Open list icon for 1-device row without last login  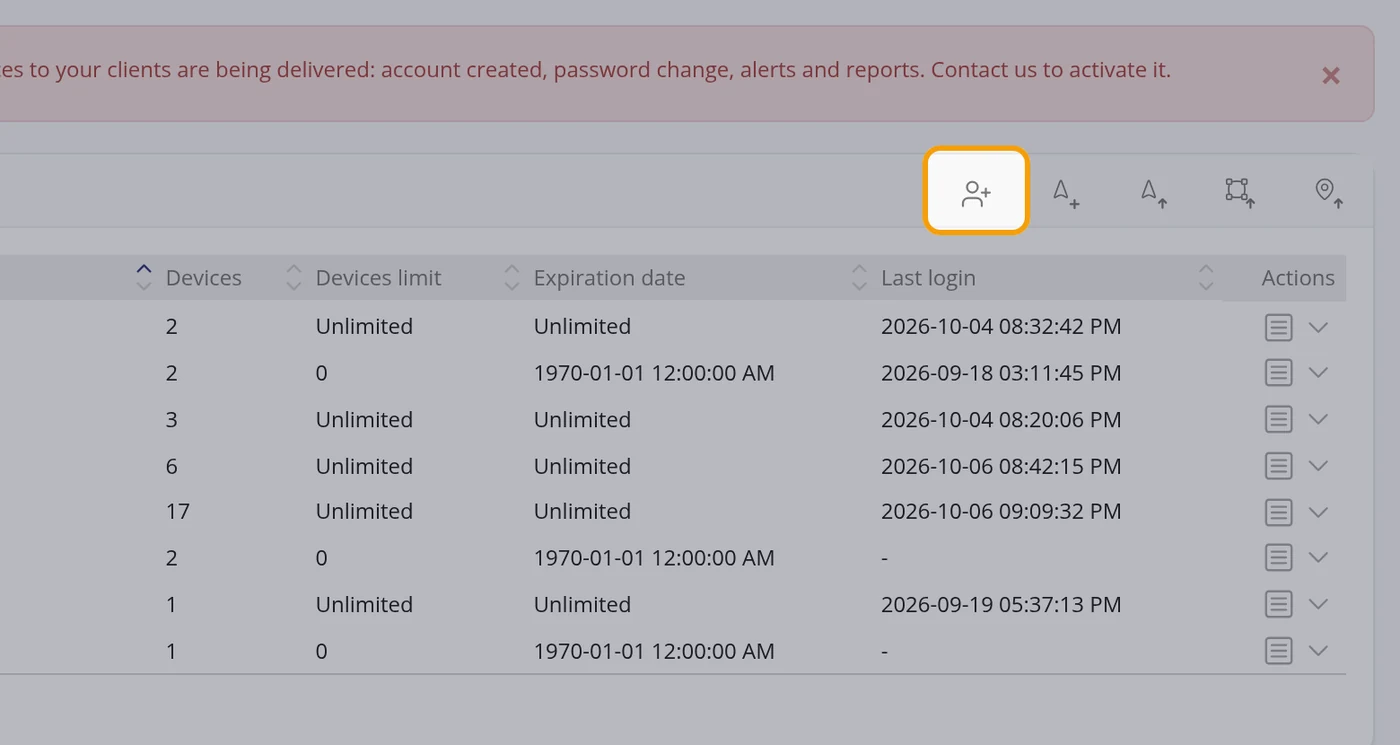[x=1279, y=651]
